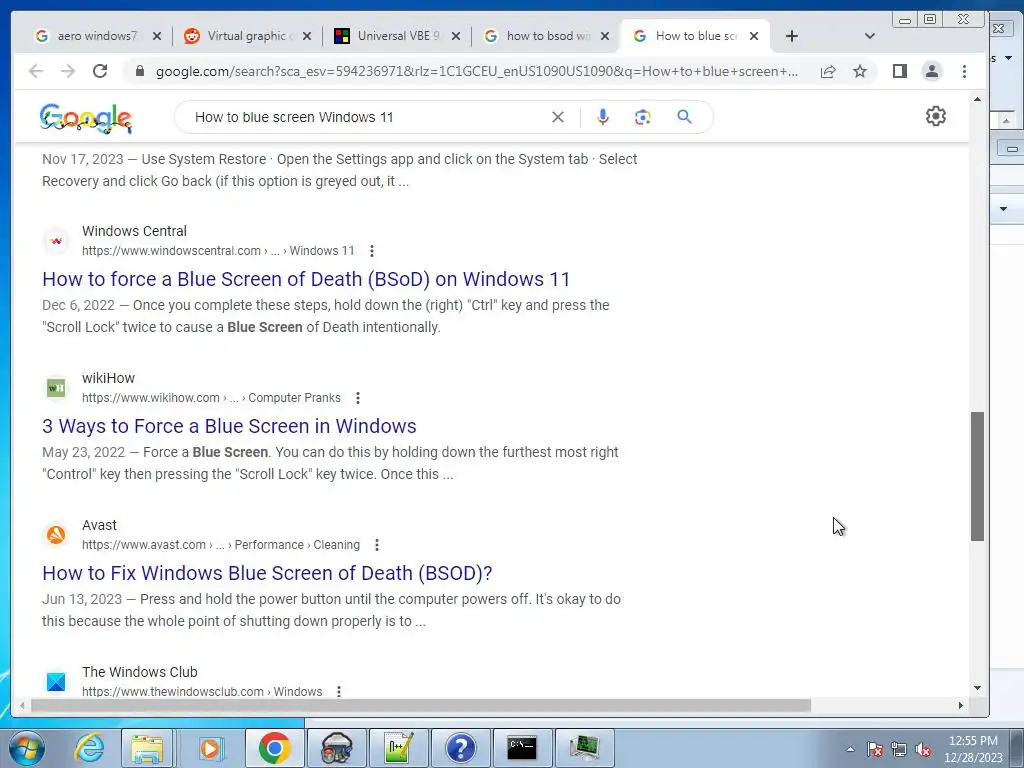1024x768 pixels.
Task: Click The Windows Club site favicon
Action: (56, 682)
